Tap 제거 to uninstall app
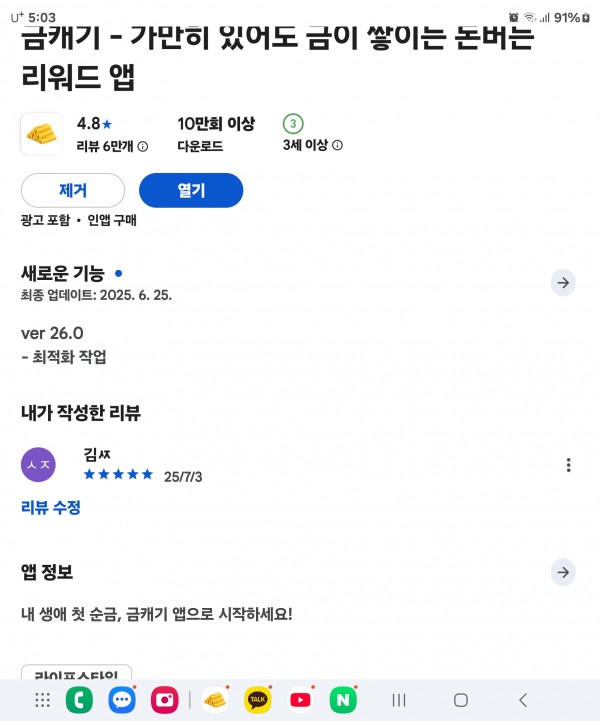 click(x=73, y=190)
